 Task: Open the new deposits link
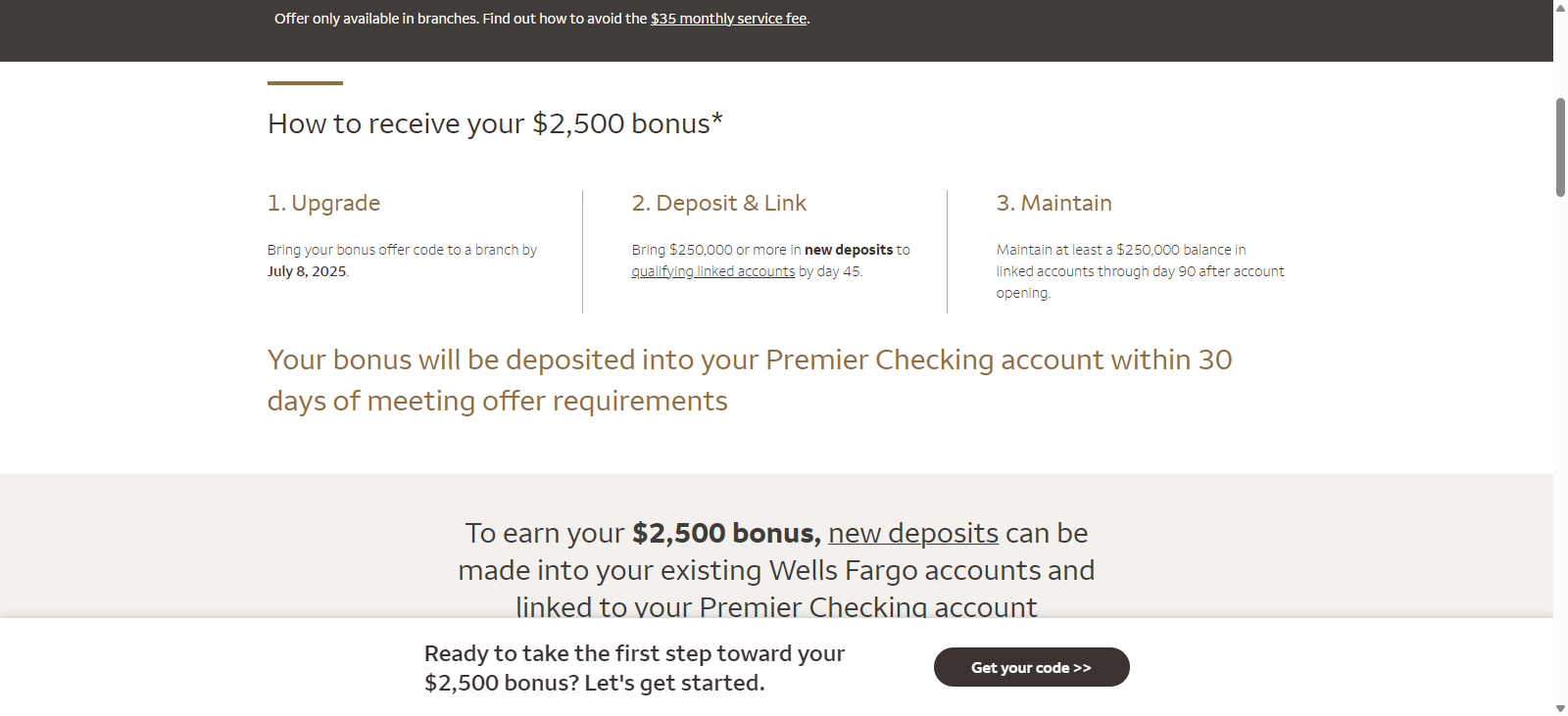(912, 533)
